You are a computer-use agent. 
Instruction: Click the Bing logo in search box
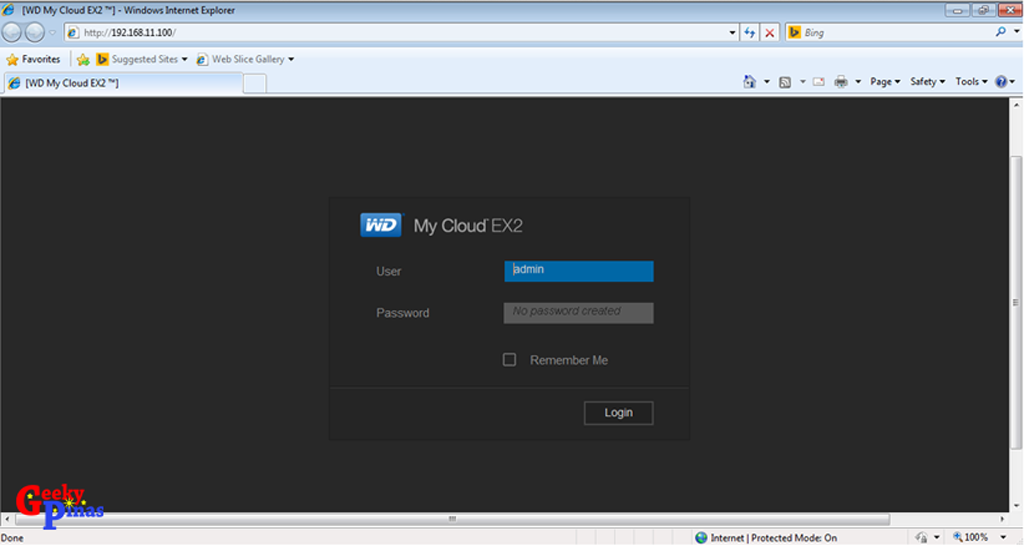[x=795, y=33]
